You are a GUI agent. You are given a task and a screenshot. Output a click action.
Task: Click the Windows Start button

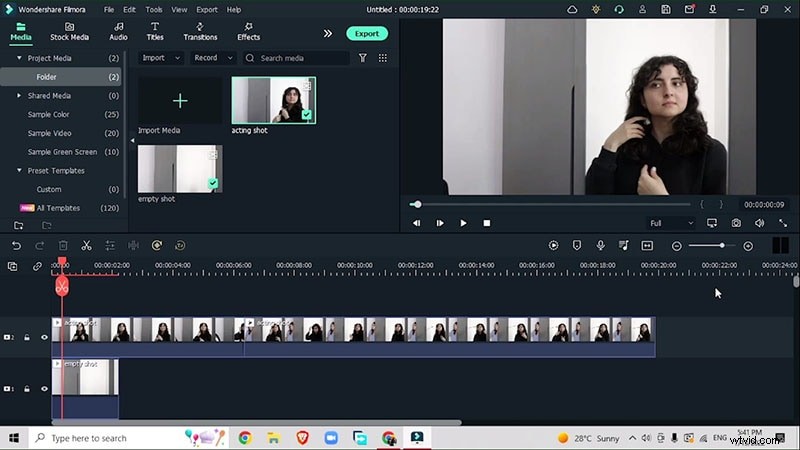(14, 438)
